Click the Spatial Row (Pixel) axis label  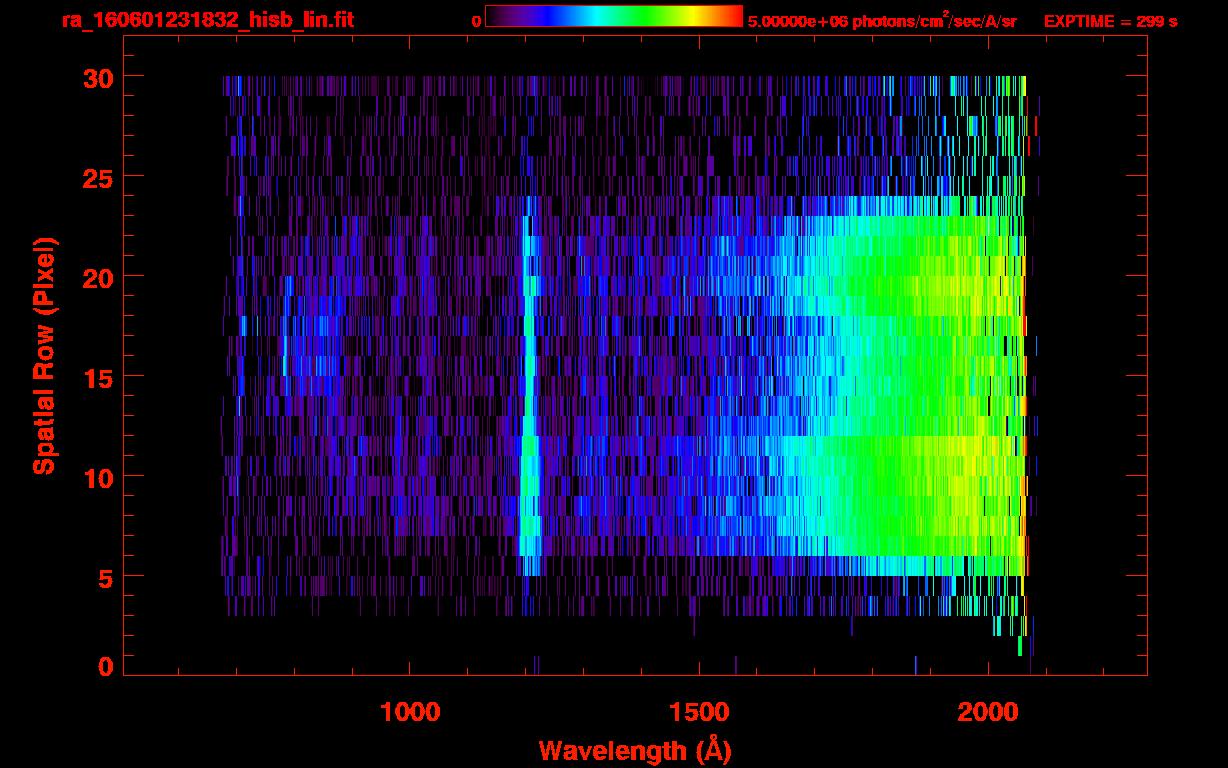(x=44, y=355)
